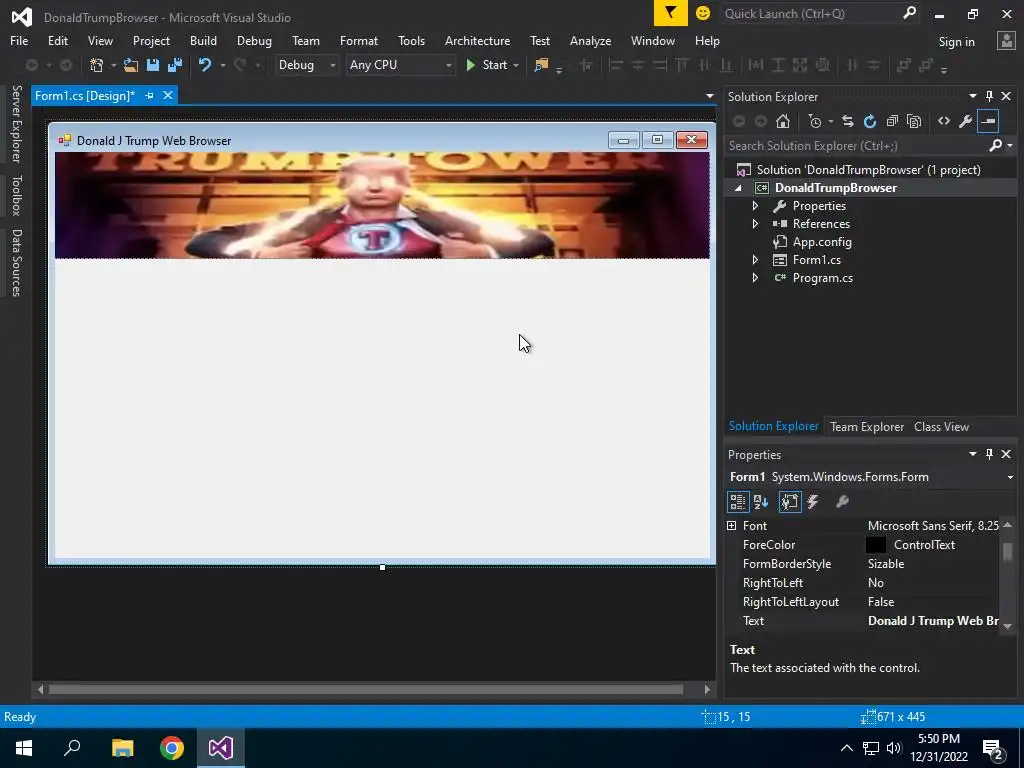The height and width of the screenshot is (768, 1024).
Task: Click the ForeColor black color swatch
Action: 876,545
